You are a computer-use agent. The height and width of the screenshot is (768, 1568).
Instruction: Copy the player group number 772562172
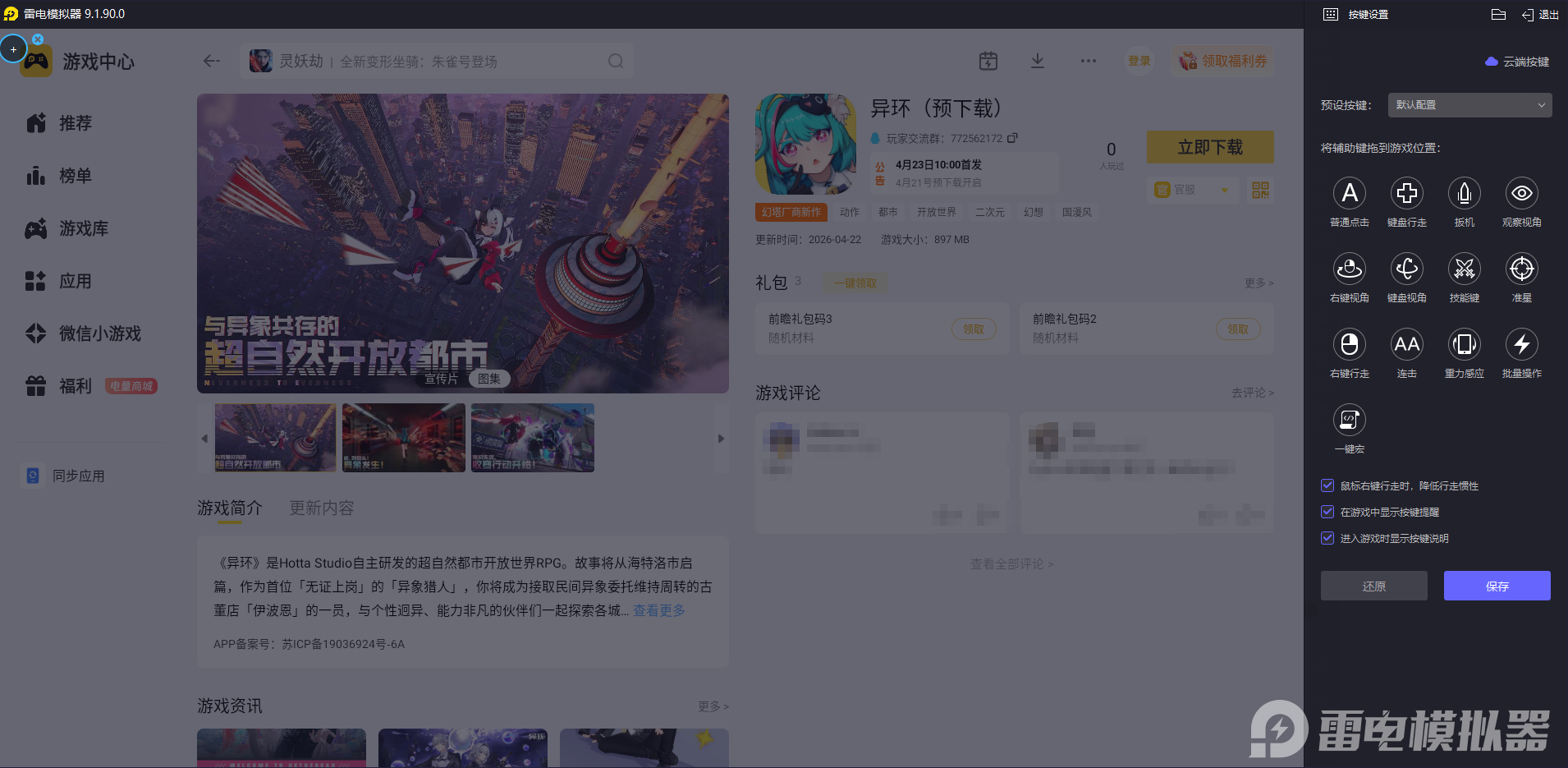[1012, 138]
